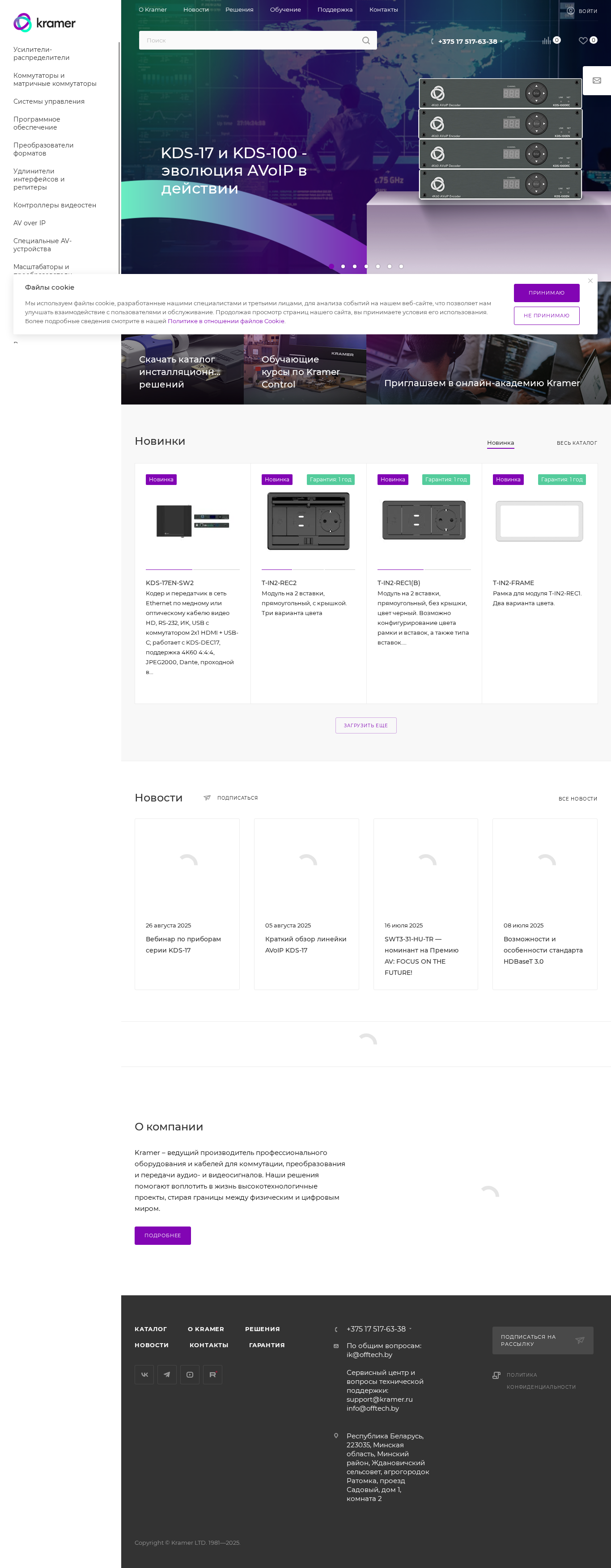This screenshot has width=611, height=1568.
Task: Click ПОДПИСАТЬСЯ НА РАССЫЛКУ footer button
Action: 543,1340
